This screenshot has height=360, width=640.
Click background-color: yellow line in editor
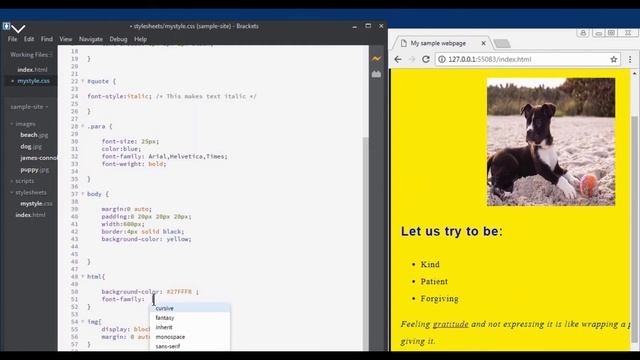click(x=146, y=239)
